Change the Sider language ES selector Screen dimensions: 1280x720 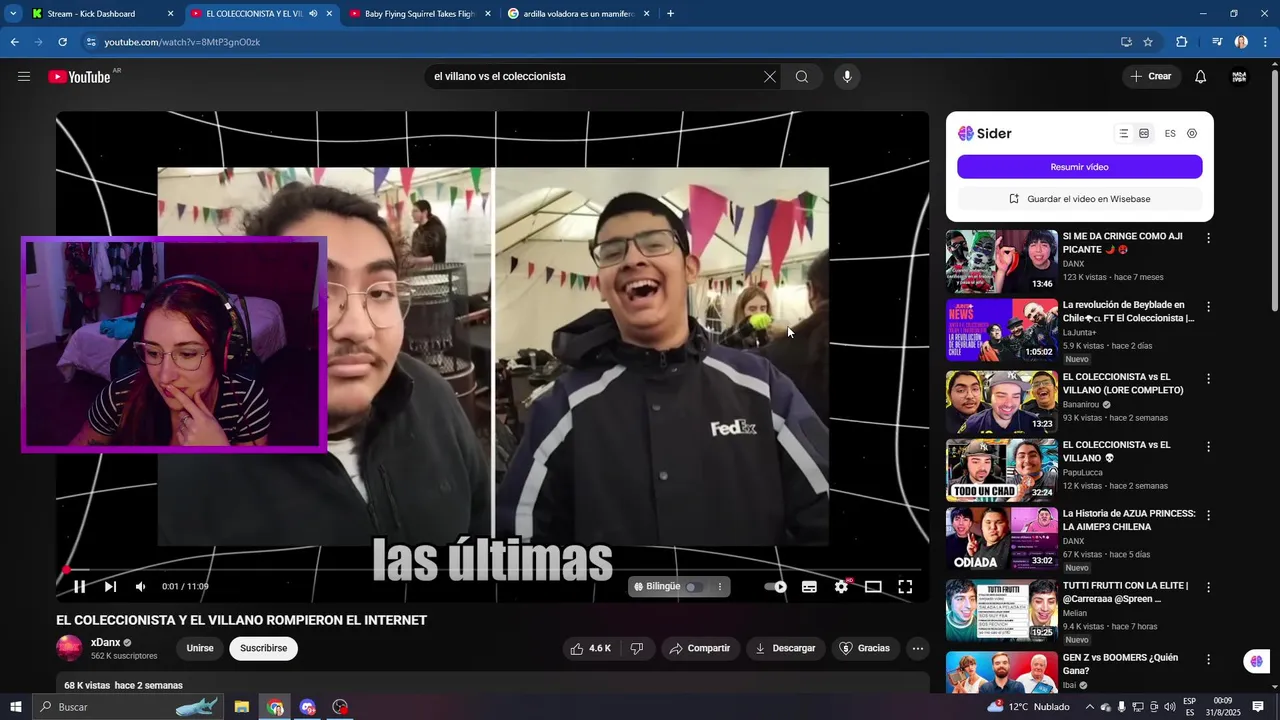click(x=1170, y=133)
